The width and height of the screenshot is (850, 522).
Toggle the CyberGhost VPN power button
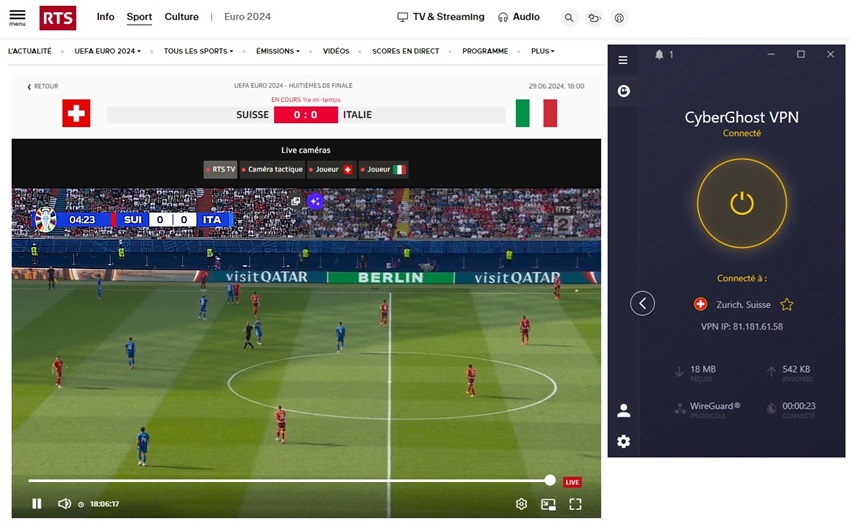click(742, 204)
